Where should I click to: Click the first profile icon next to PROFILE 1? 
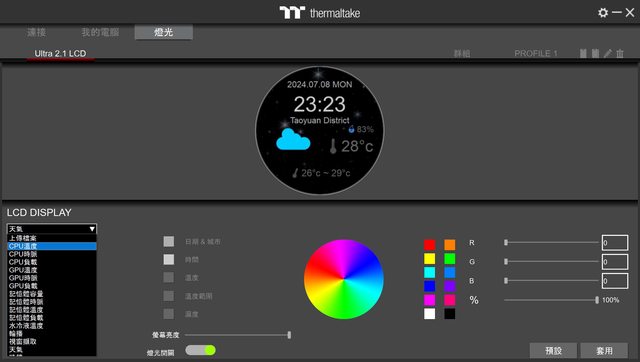pos(583,53)
